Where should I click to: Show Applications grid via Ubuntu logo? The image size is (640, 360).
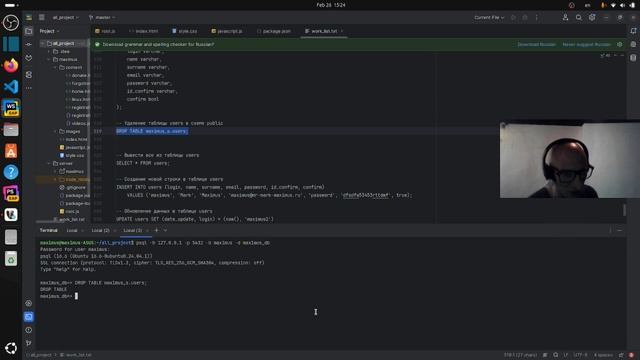point(11,348)
